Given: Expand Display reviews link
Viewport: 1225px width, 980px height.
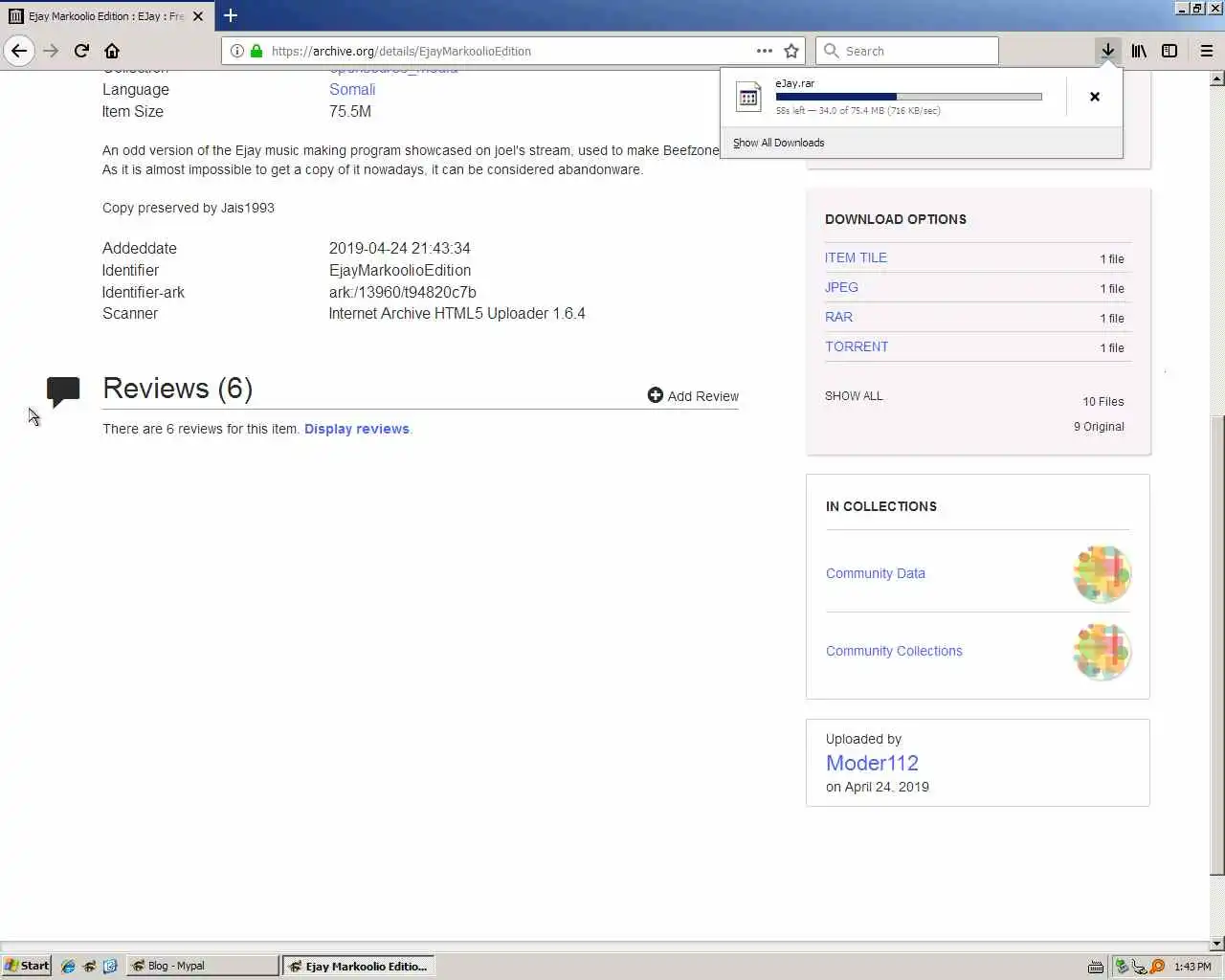Looking at the screenshot, I should [357, 429].
